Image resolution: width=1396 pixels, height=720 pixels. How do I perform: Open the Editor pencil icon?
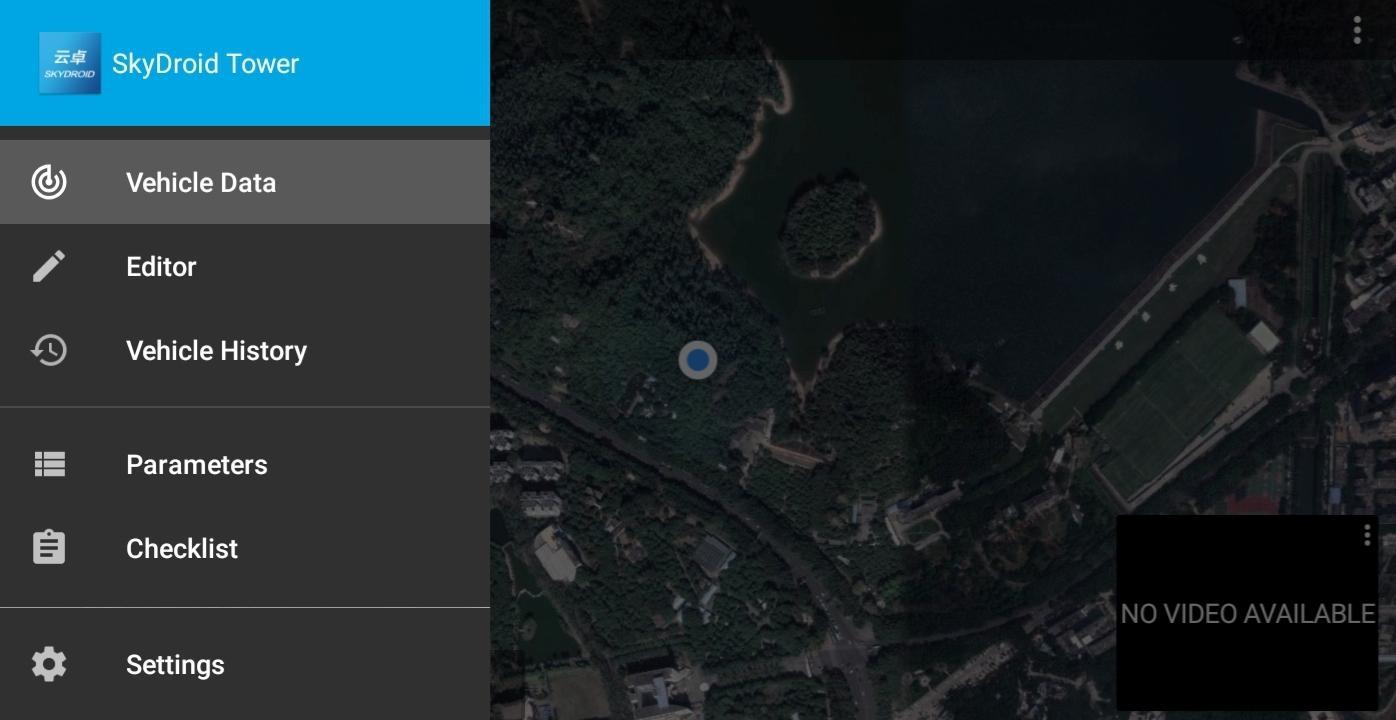49,266
